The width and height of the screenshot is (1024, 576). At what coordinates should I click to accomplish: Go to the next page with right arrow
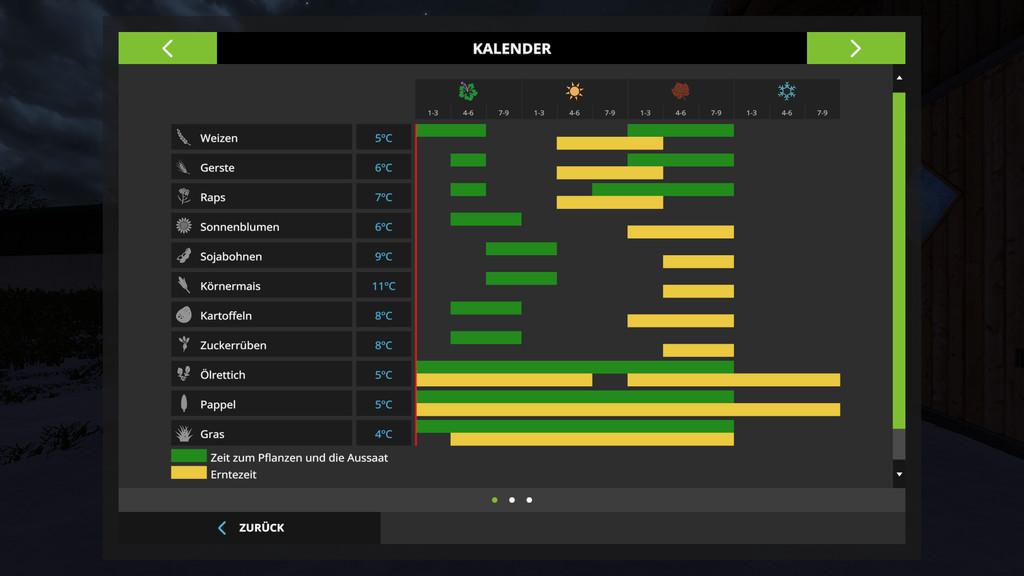click(x=855, y=48)
